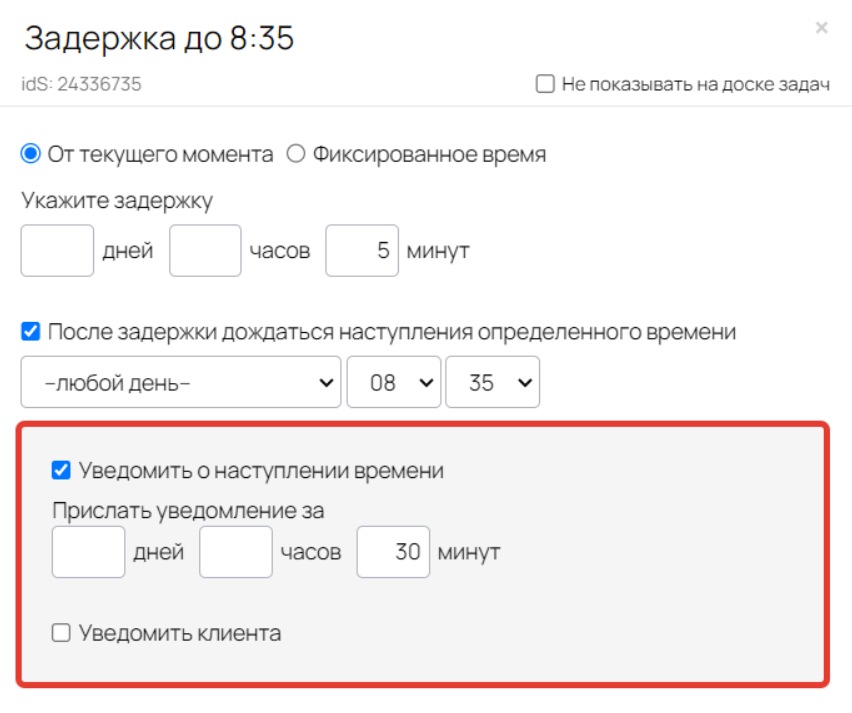Viewport: 852px width, 713px height.
Task: Click the 'Задержка до 8:35' dialog title
Action: pos(159,38)
